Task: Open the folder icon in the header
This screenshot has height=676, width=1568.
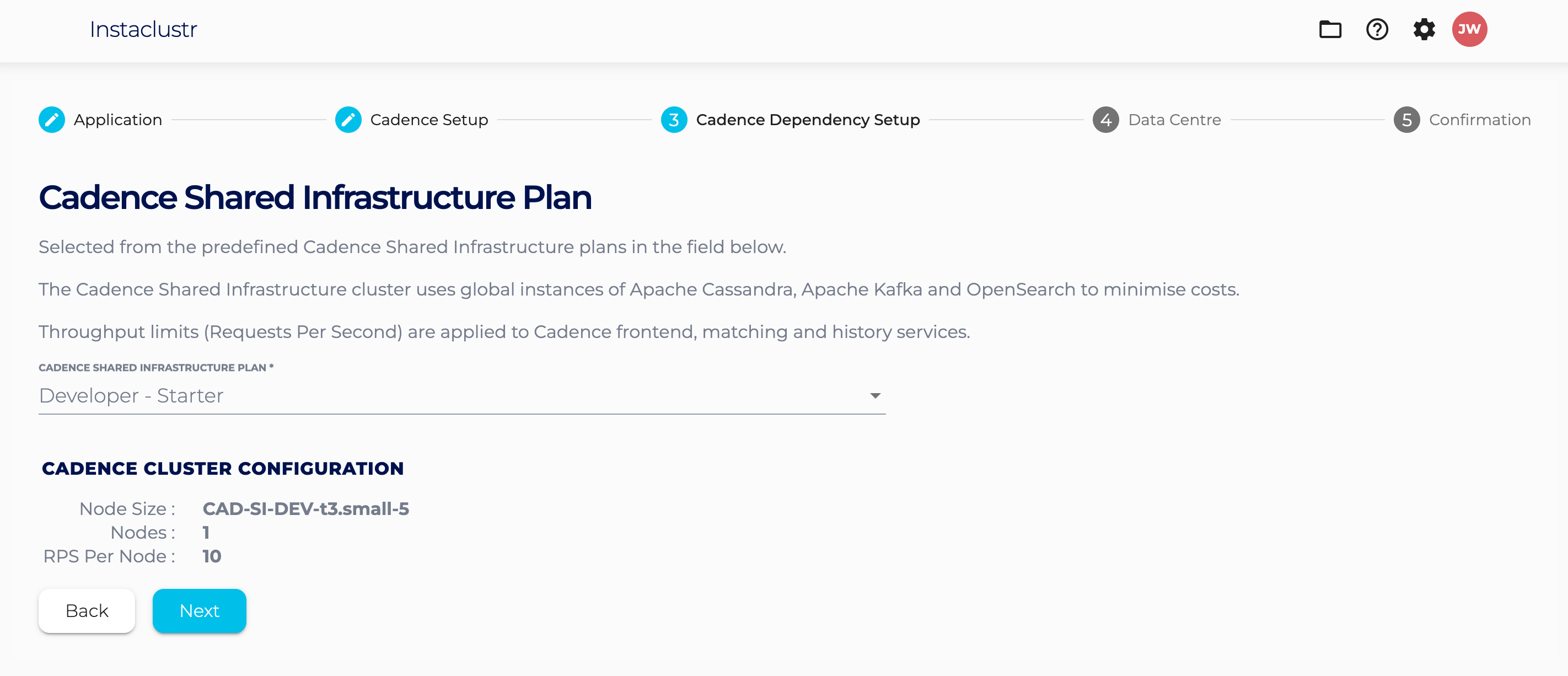Action: 1330,29
